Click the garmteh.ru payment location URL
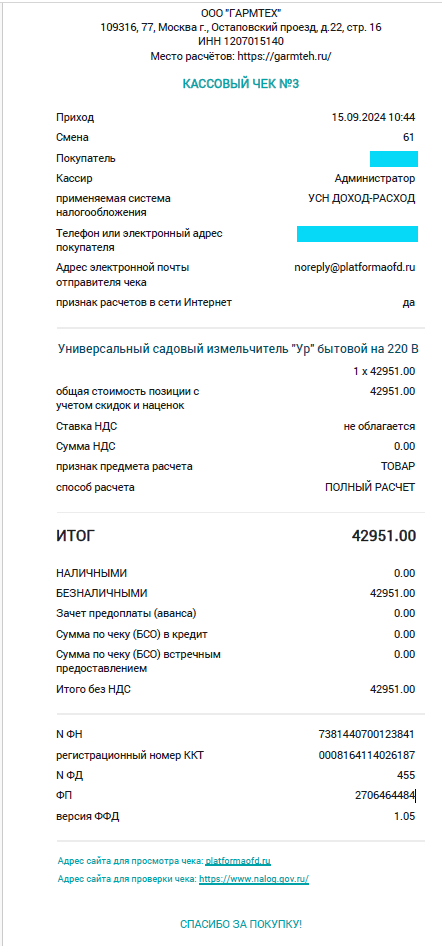This screenshot has height=946, width=442. click(x=284, y=56)
